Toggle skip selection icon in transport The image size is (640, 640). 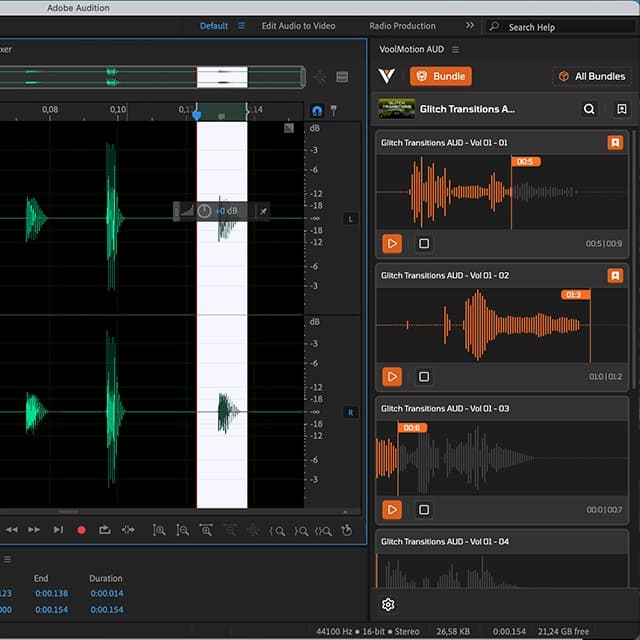(128, 530)
